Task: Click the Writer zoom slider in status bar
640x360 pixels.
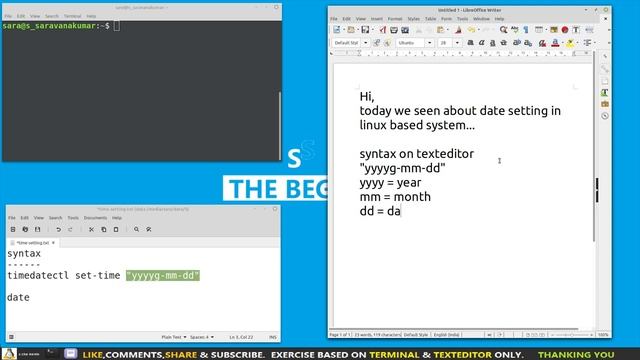Action: (571, 335)
